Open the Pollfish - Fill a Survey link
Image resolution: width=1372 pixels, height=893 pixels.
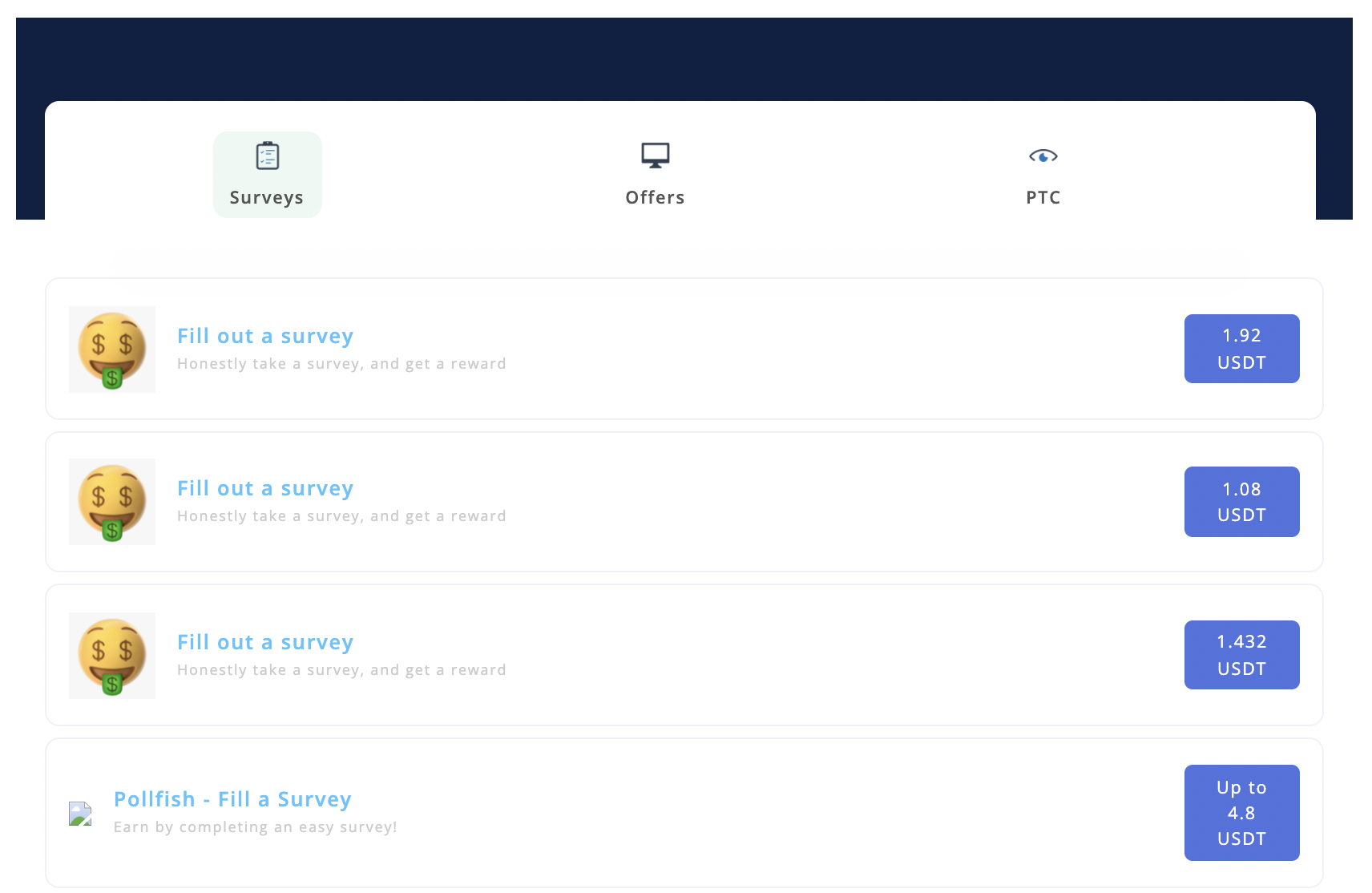[x=232, y=799]
